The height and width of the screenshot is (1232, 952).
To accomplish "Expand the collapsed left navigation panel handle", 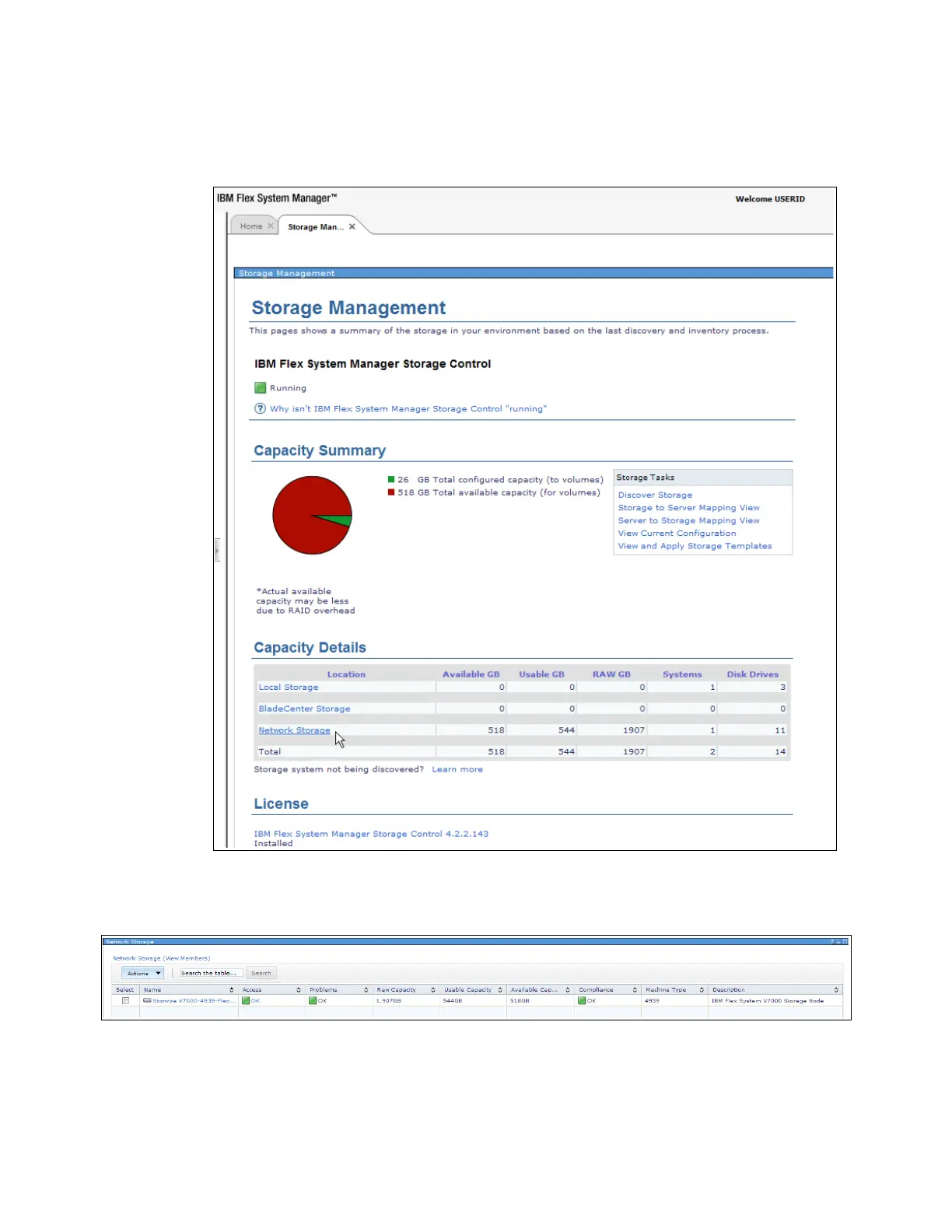I will point(217,550).
